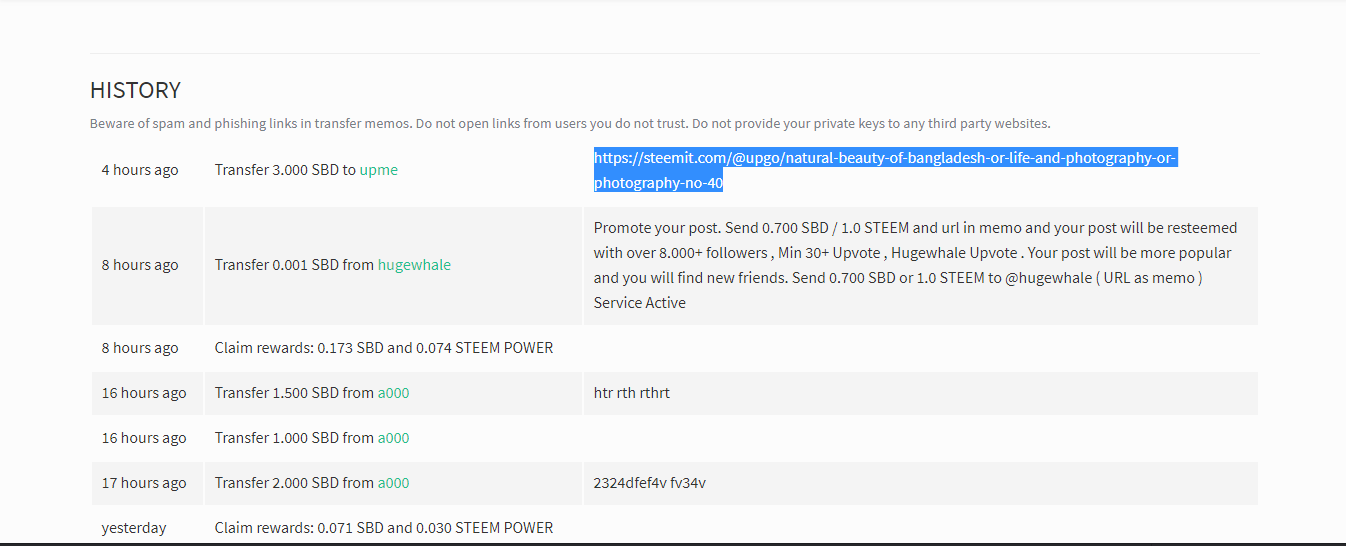
Task: Click the timestamp of the hugewhale transfer
Action: pos(140,265)
